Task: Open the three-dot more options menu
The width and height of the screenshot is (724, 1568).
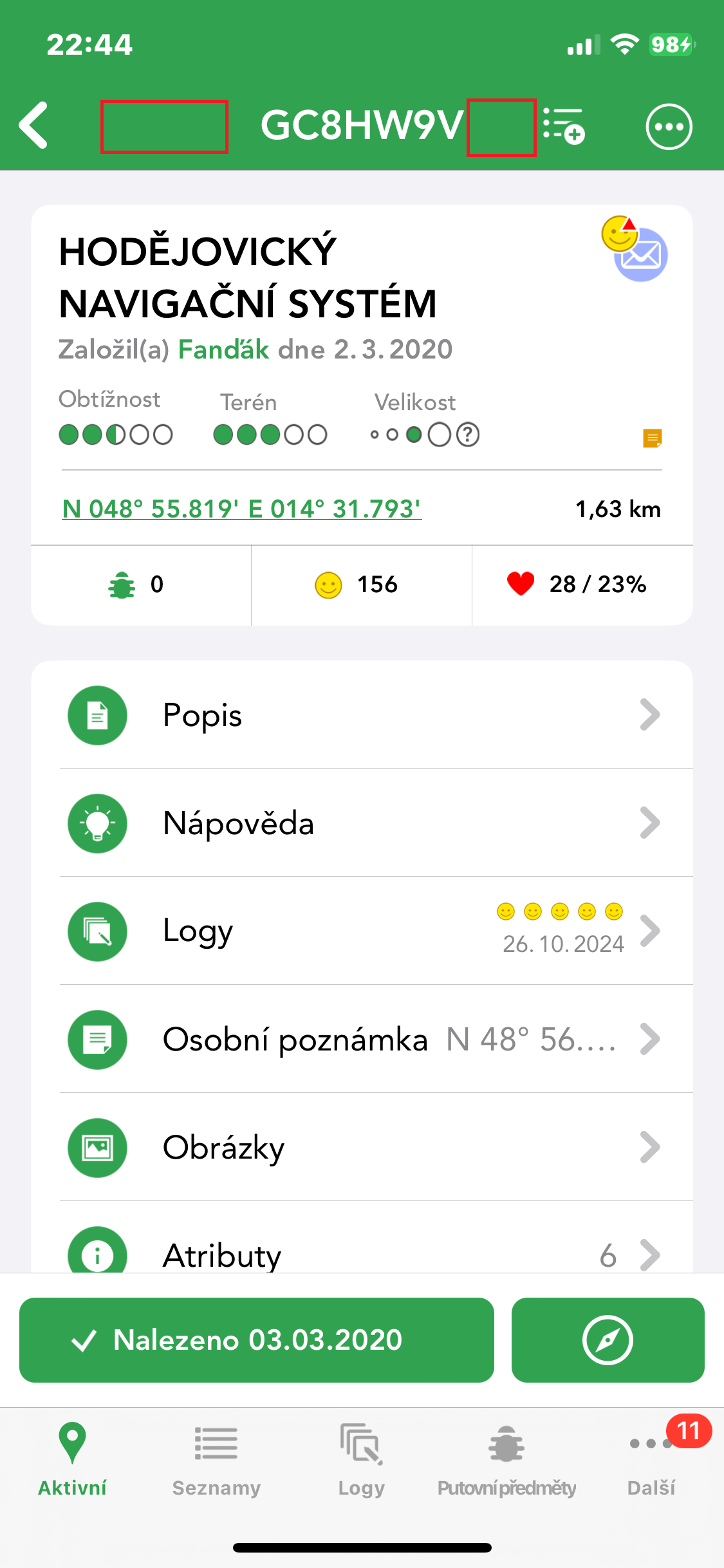Action: pos(669,126)
